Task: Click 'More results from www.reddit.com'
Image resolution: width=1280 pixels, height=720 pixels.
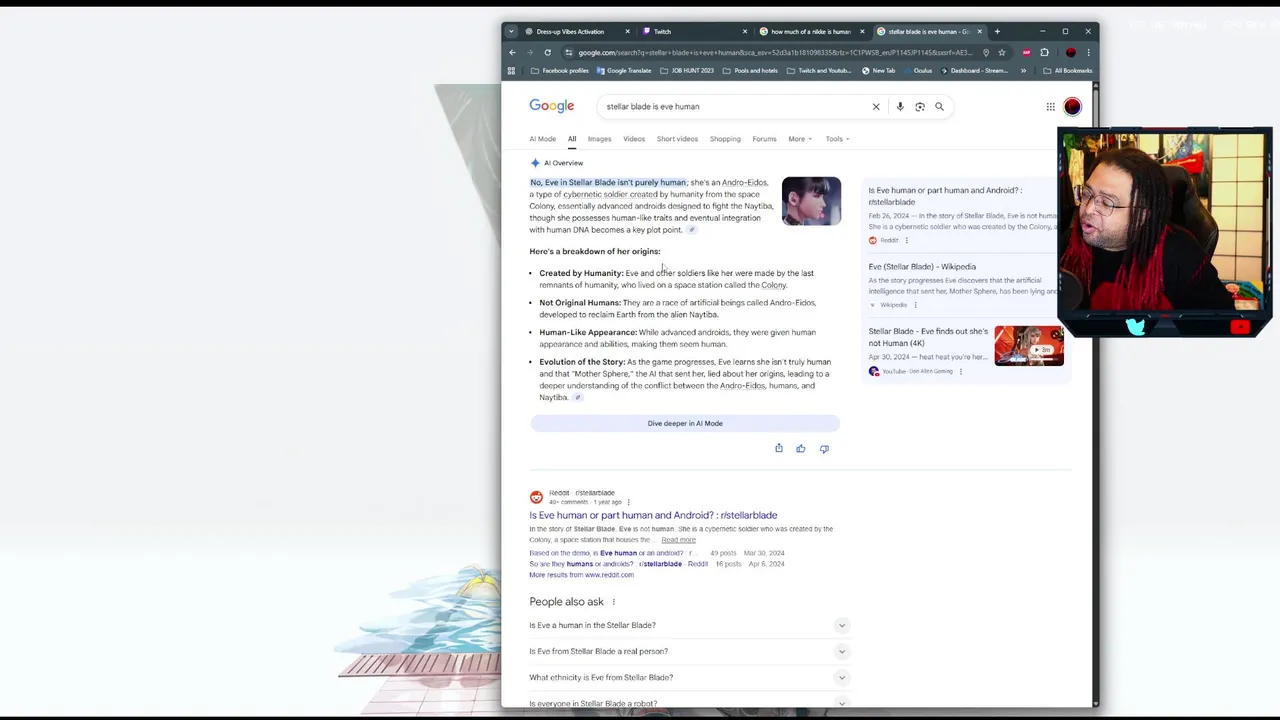Action: tap(581, 575)
